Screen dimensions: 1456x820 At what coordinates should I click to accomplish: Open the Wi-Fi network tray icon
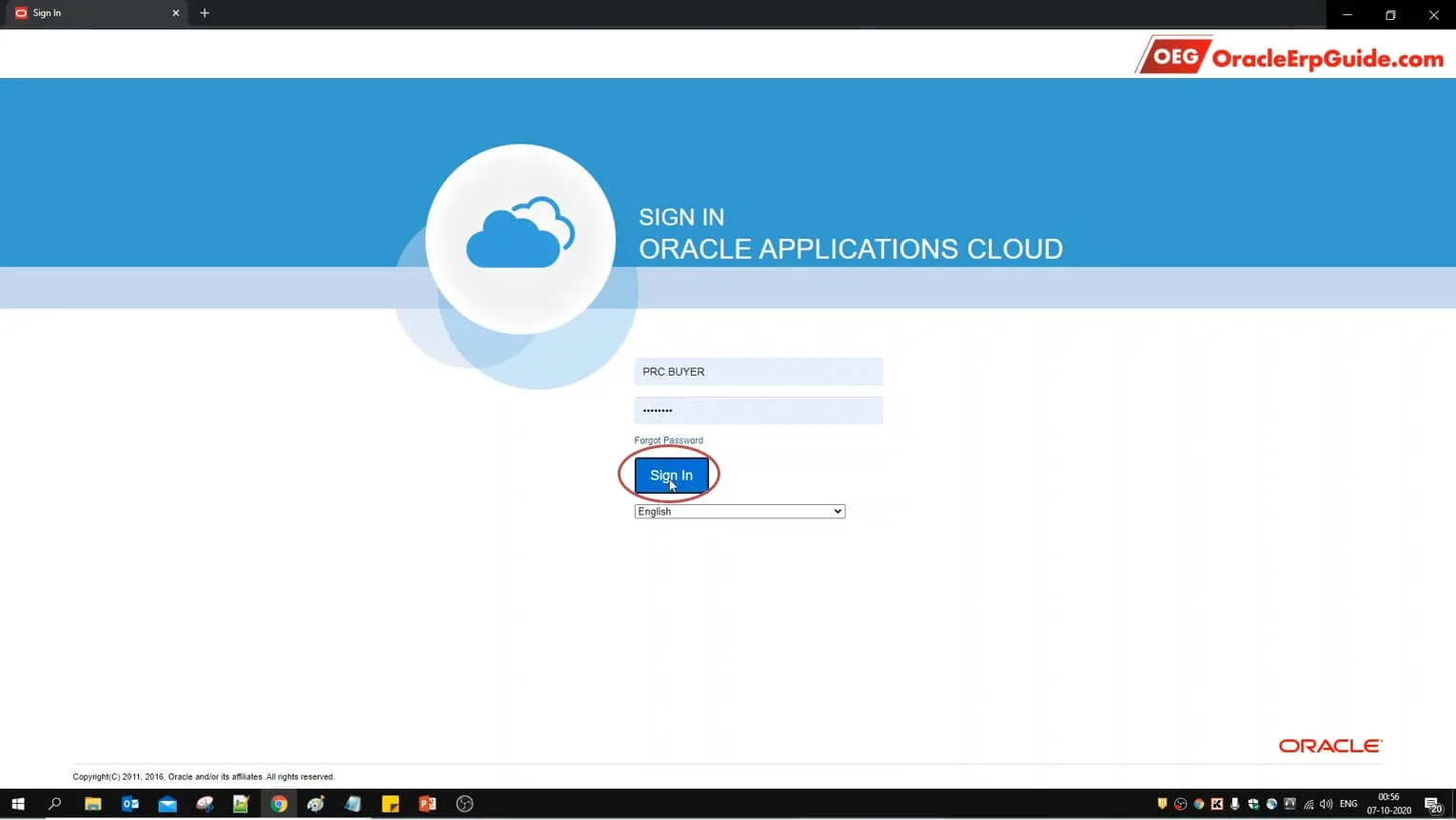(1308, 804)
